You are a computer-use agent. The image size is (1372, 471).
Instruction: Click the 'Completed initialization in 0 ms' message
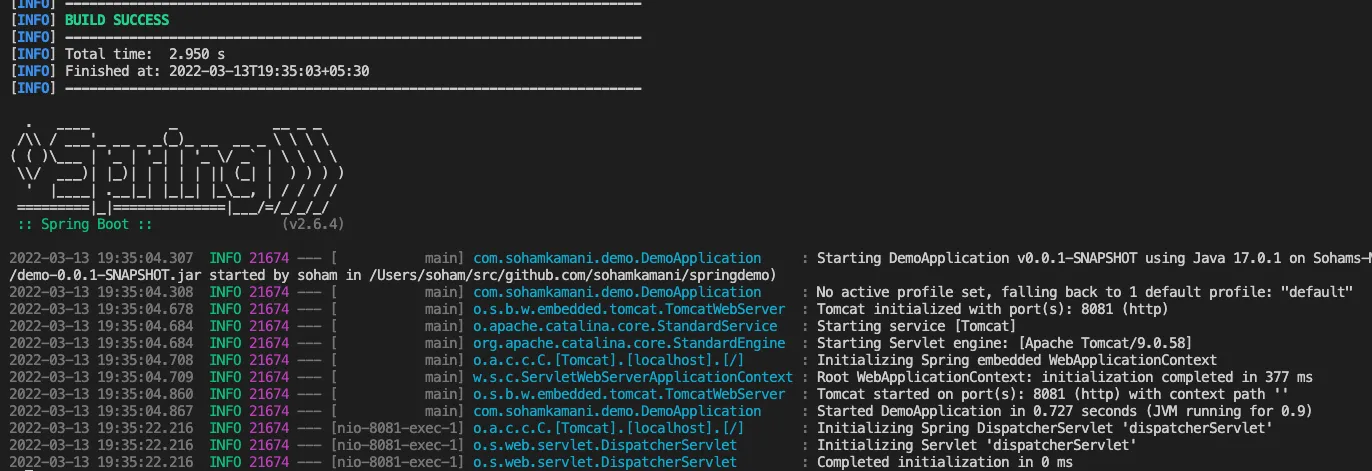pyautogui.click(x=944, y=462)
